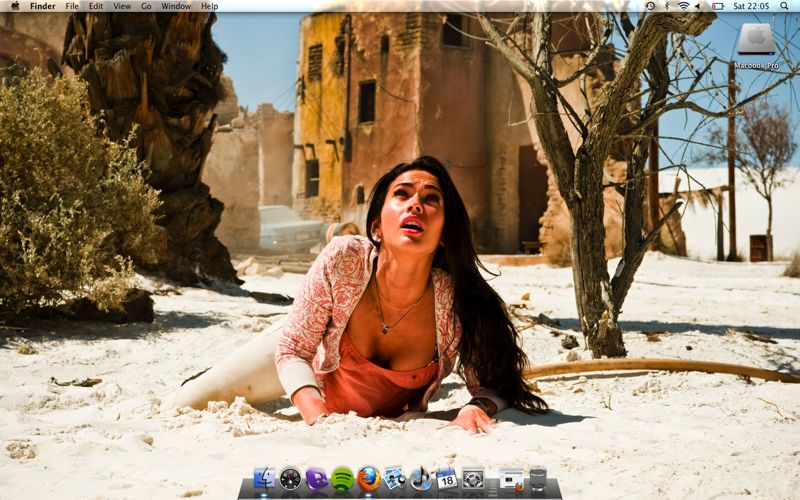Screen dimensions: 800x500
Task: Click the Time Machine status icon
Action: click(x=650, y=6)
